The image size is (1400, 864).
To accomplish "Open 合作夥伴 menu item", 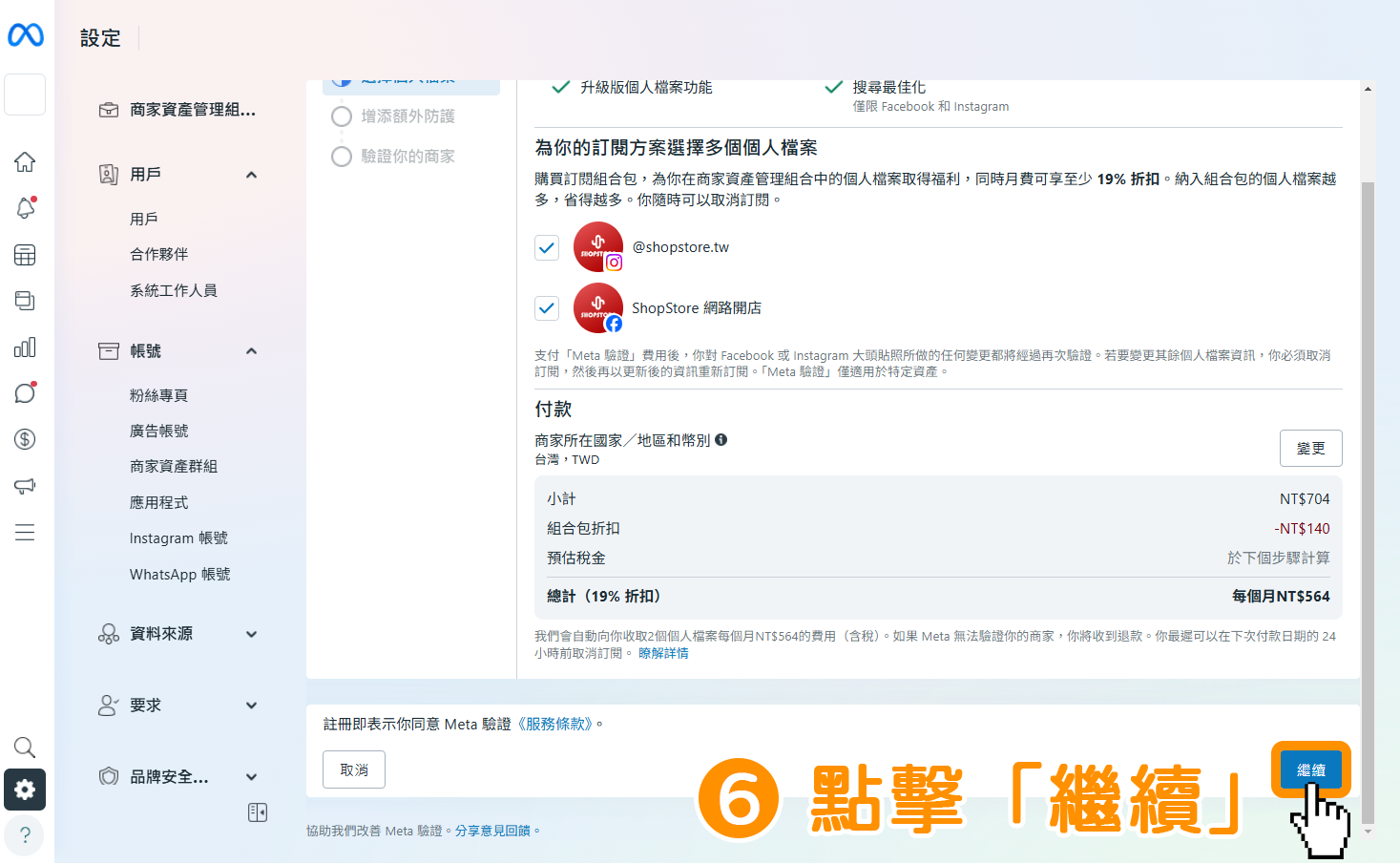I will [158, 254].
